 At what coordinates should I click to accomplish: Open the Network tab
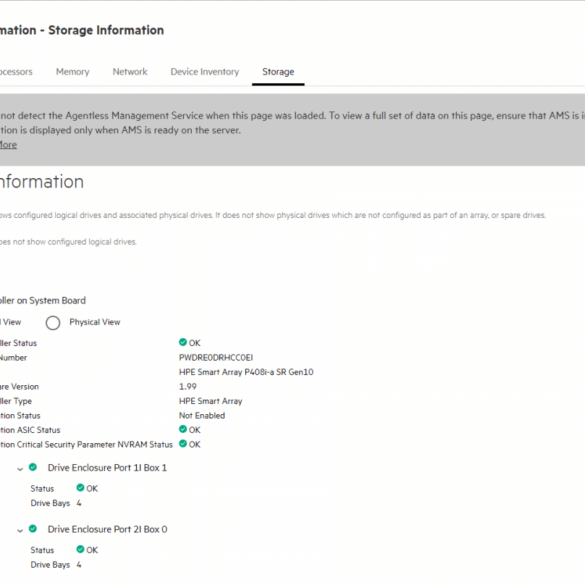[130, 72]
